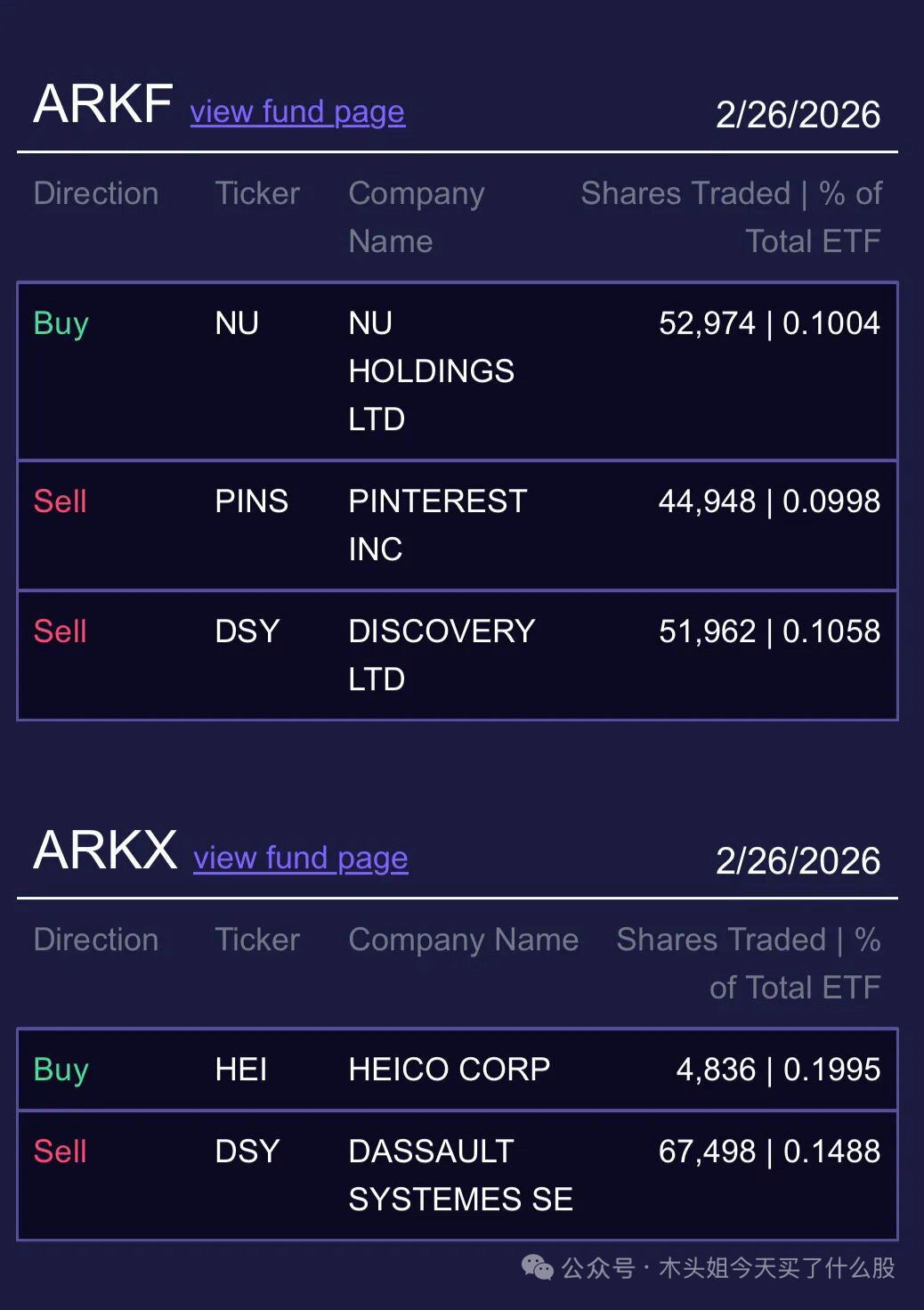Click the HEI ticker symbol
Image resolution: width=924 pixels, height=1310 pixels.
(x=240, y=1070)
